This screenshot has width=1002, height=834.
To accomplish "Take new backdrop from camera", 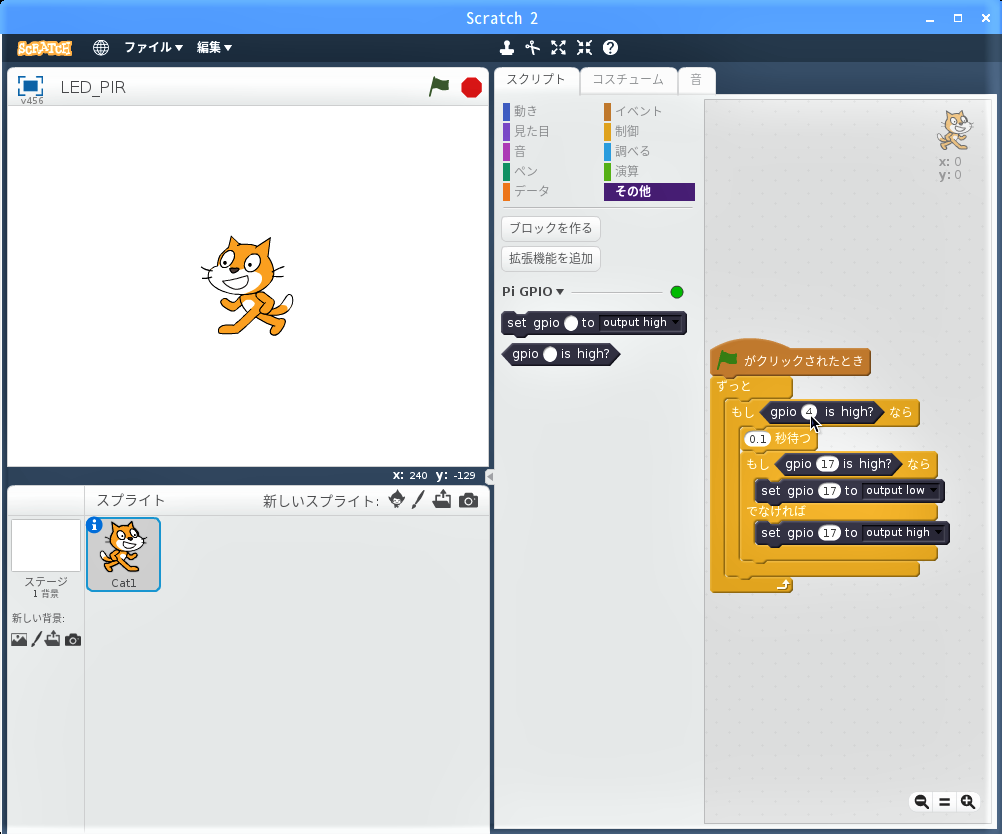I will (73, 640).
